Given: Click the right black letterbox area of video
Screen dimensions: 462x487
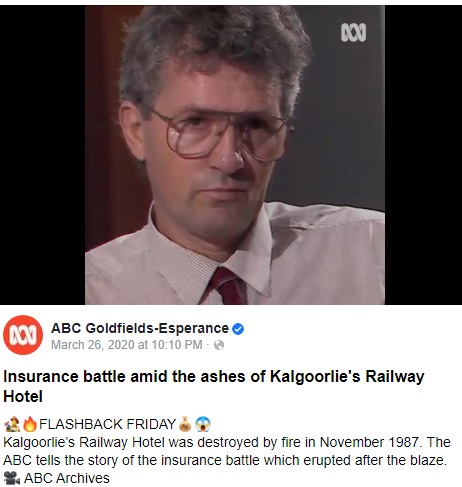Looking at the screenshot, I should [x=423, y=155].
